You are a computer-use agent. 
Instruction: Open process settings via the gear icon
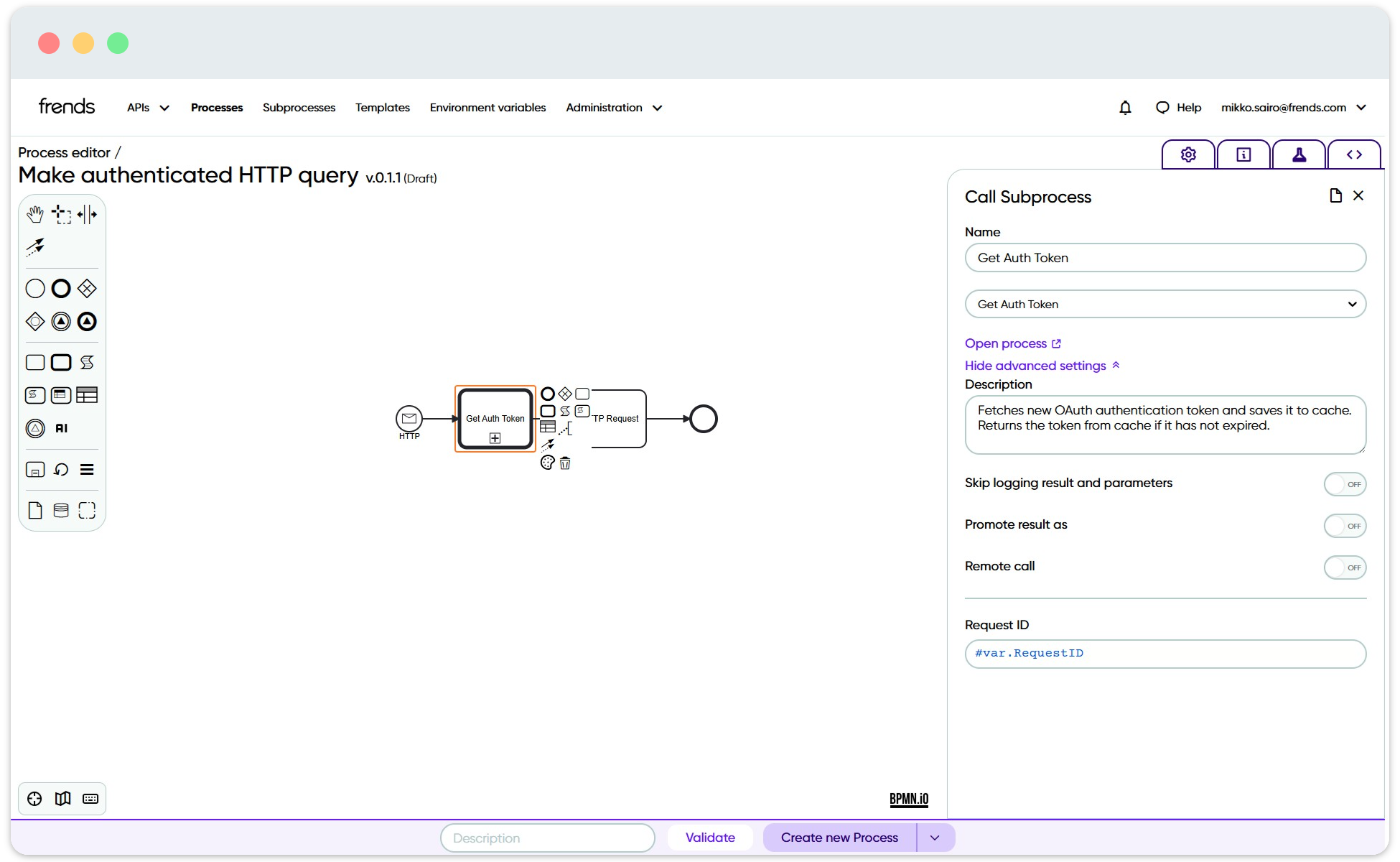coord(1187,154)
